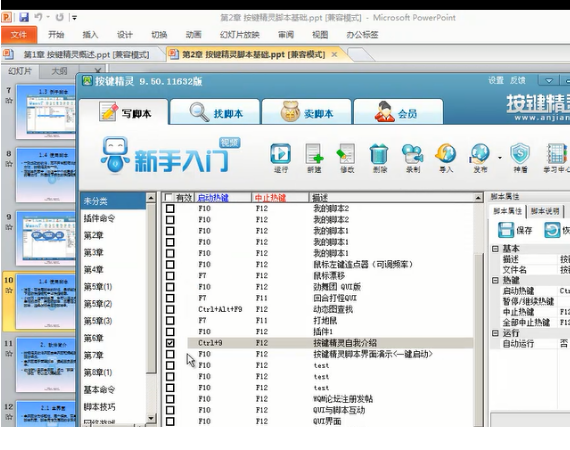Click the PowerPoint redo arrow icon

click(x=60, y=17)
